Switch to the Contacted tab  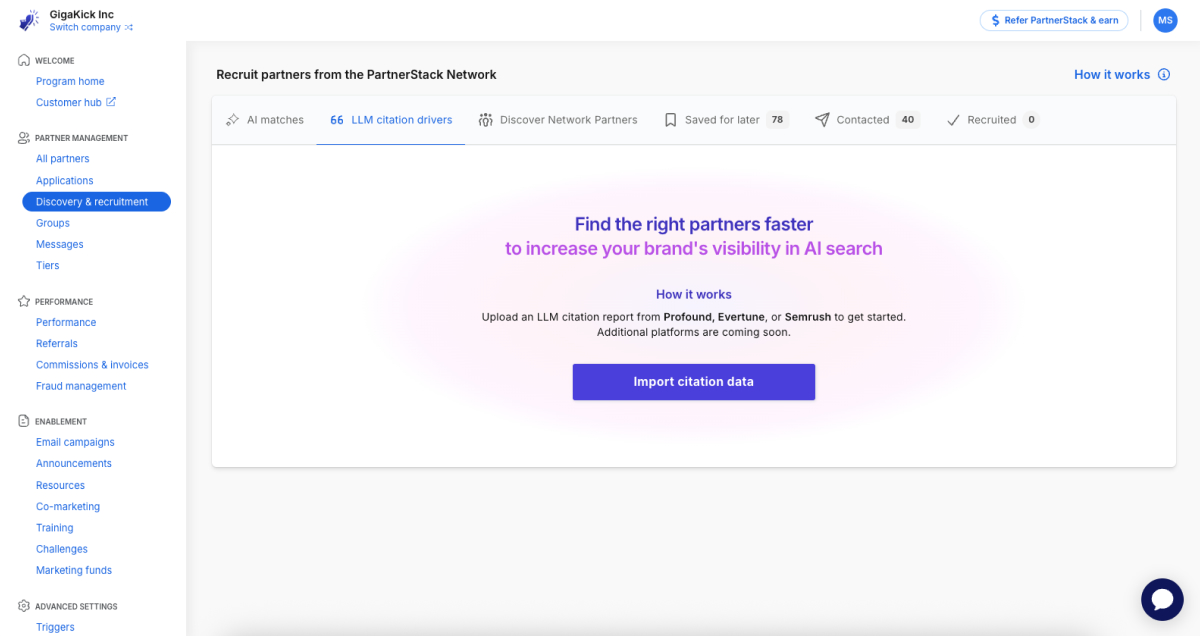867,120
